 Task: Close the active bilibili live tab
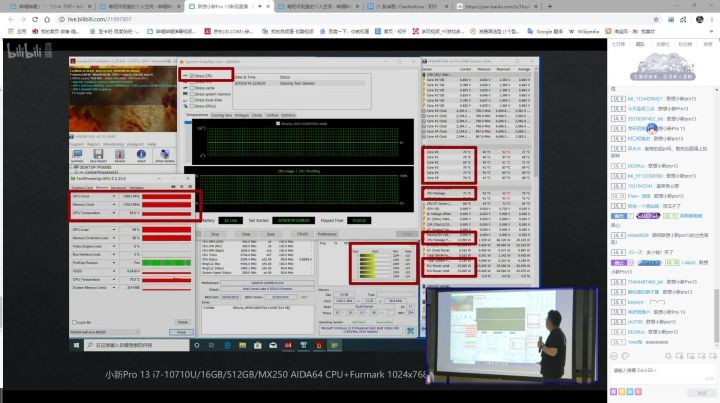tap(268, 6)
